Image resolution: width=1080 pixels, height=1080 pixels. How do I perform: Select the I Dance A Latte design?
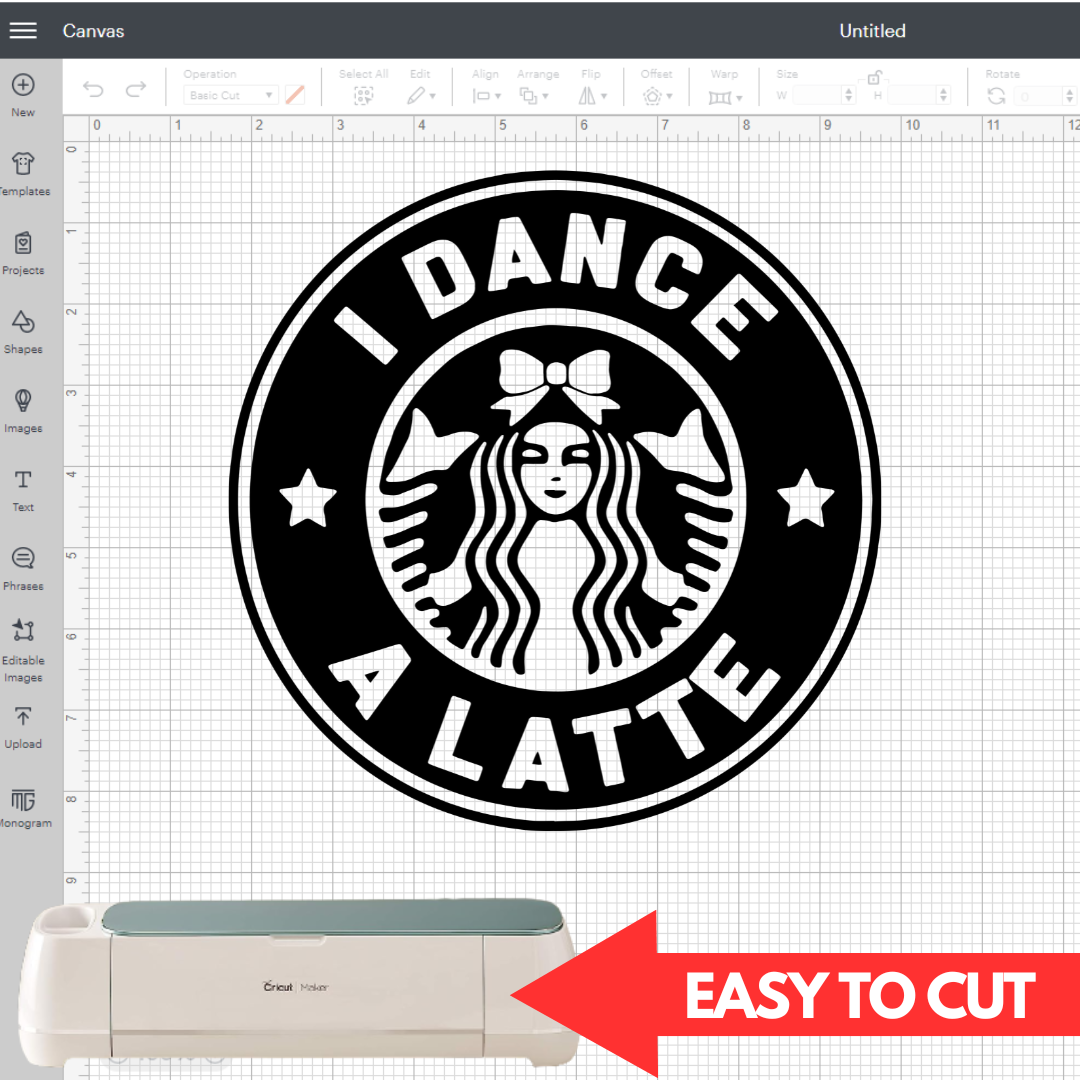555,501
